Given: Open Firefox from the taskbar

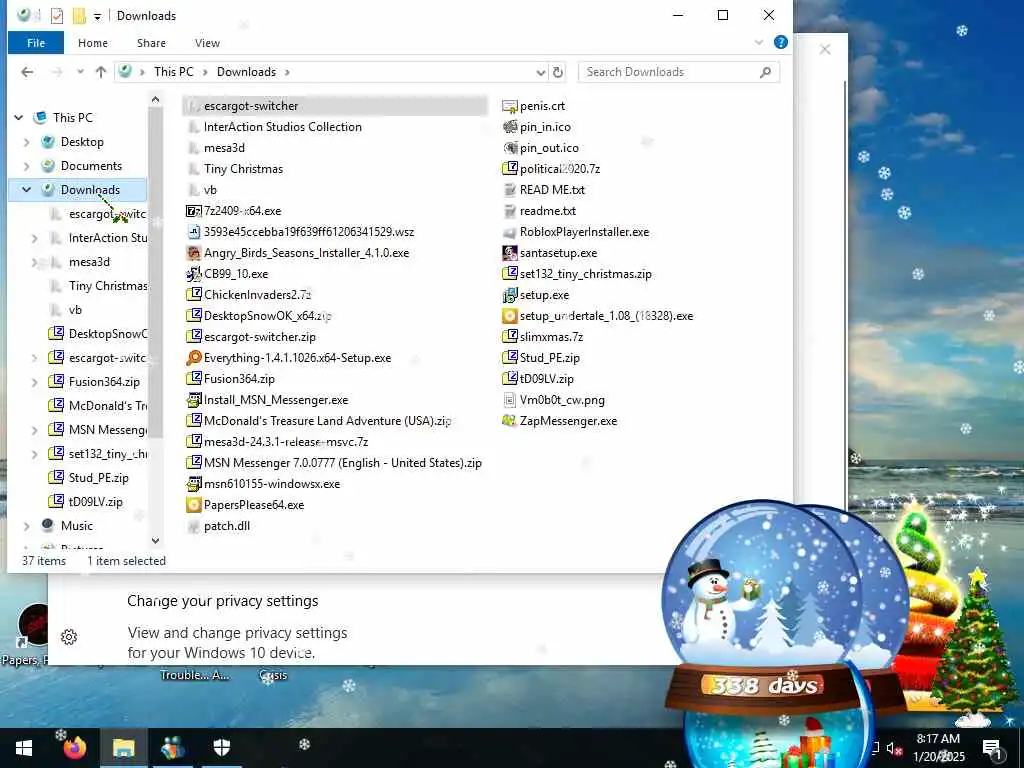Looking at the screenshot, I should pyautogui.click(x=74, y=748).
